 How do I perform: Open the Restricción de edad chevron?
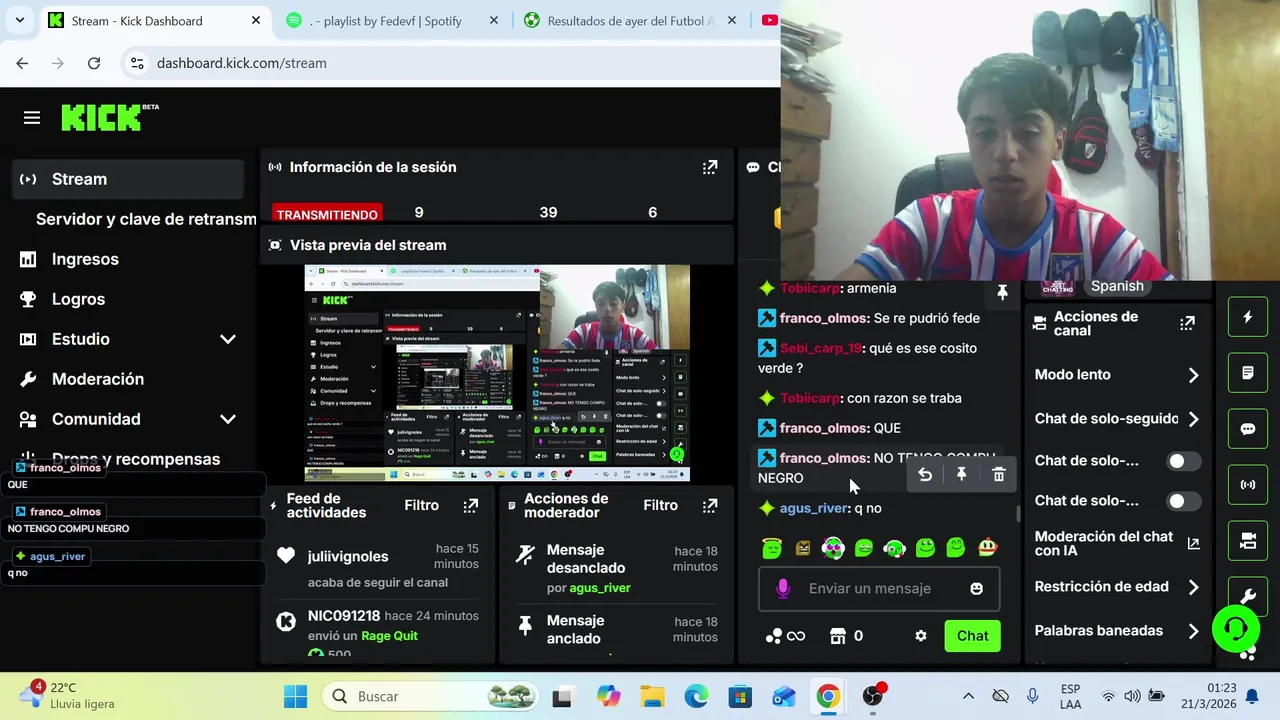[1193, 587]
